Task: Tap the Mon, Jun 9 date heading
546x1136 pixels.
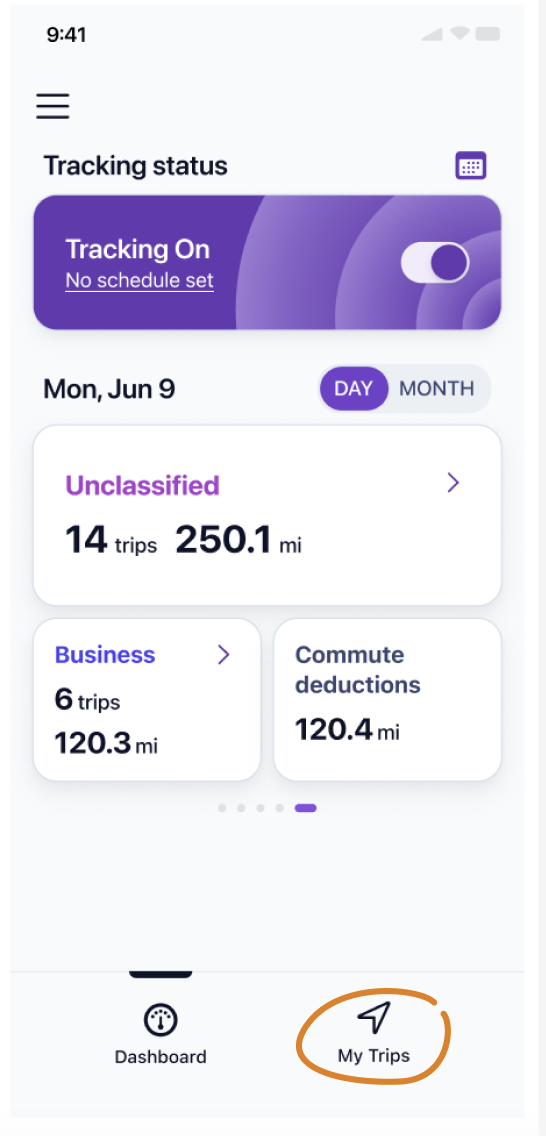Action: point(109,389)
